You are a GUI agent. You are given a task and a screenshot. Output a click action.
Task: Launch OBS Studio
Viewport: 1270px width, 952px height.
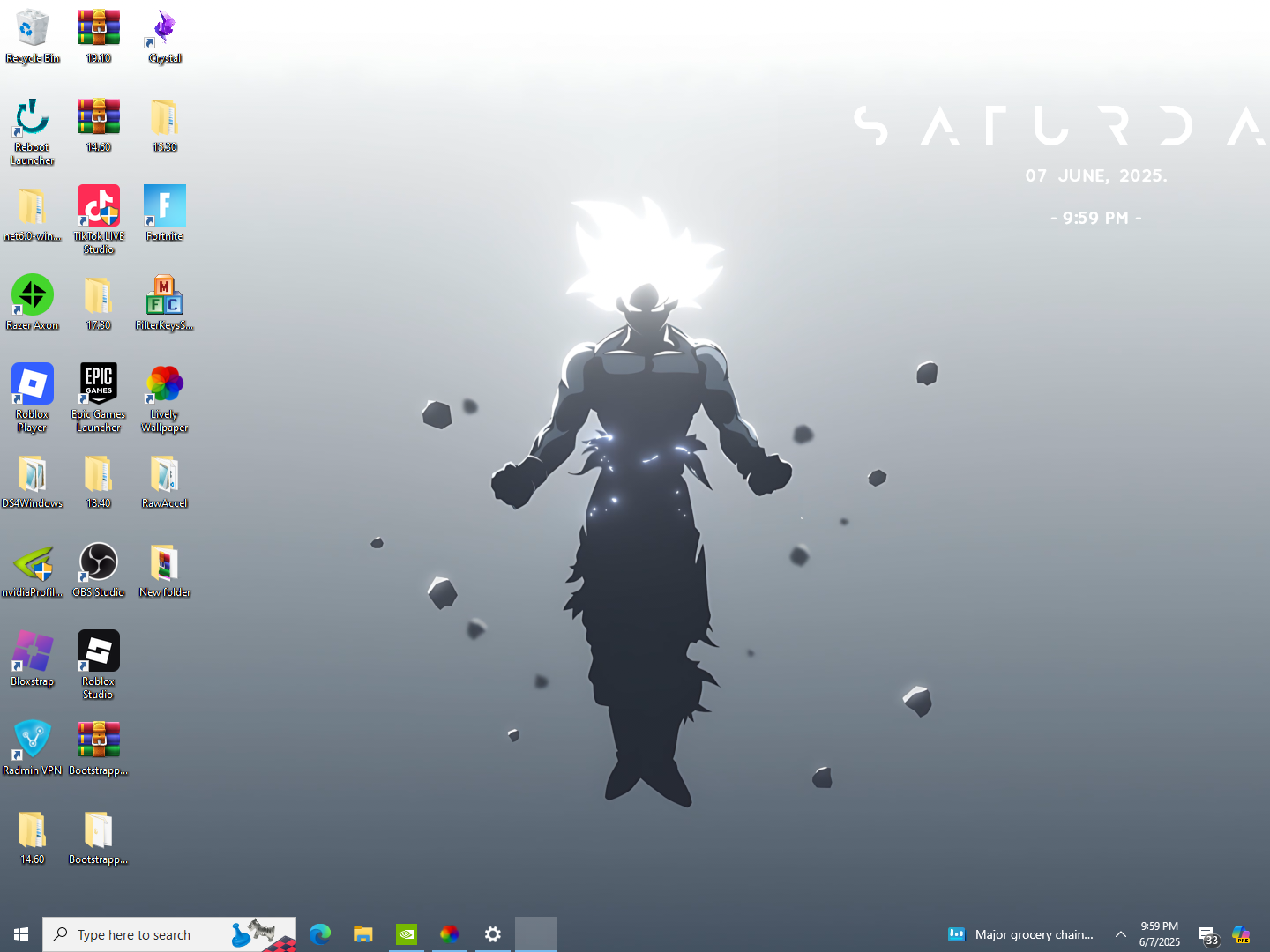[99, 570]
